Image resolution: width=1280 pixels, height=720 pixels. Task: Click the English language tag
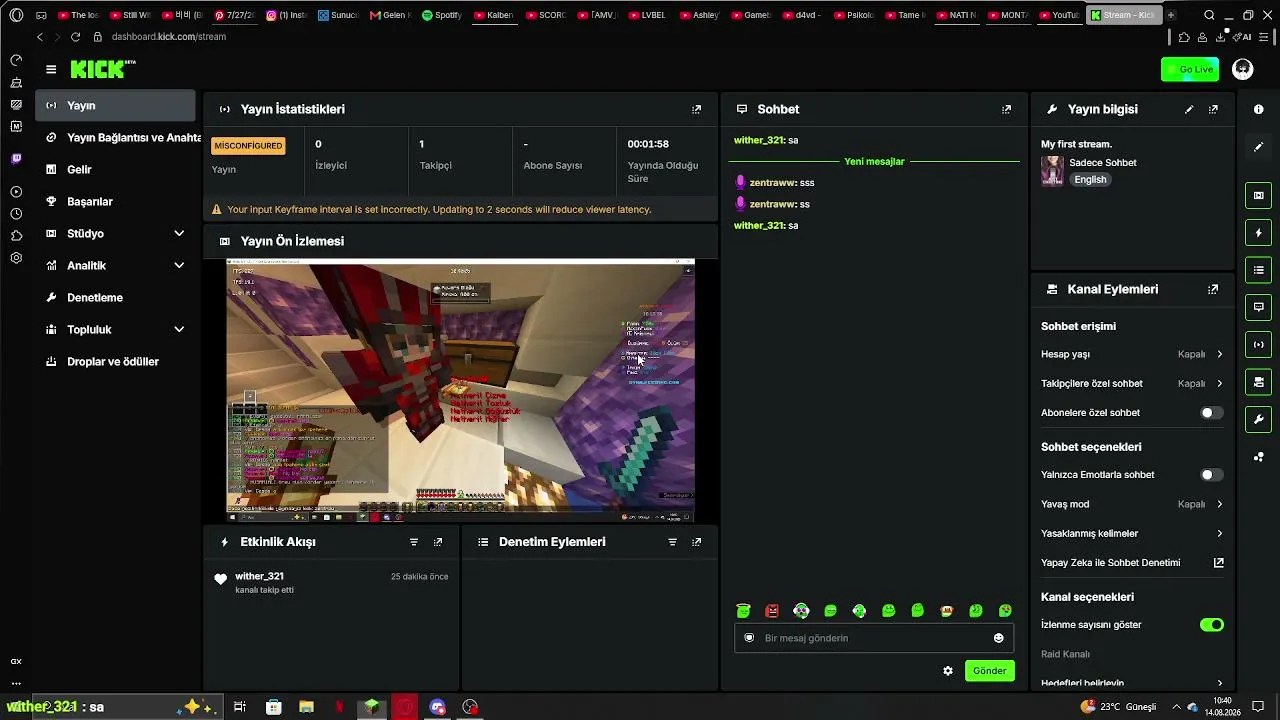tap(1090, 180)
